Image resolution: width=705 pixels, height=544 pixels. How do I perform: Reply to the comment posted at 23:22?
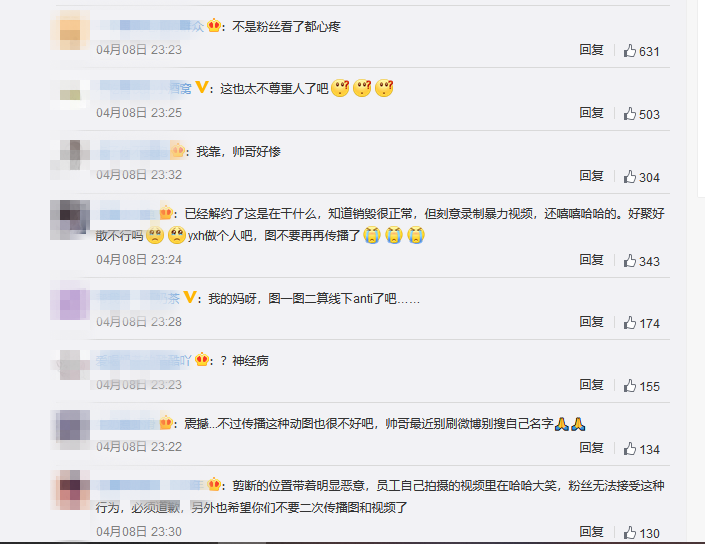[591, 448]
